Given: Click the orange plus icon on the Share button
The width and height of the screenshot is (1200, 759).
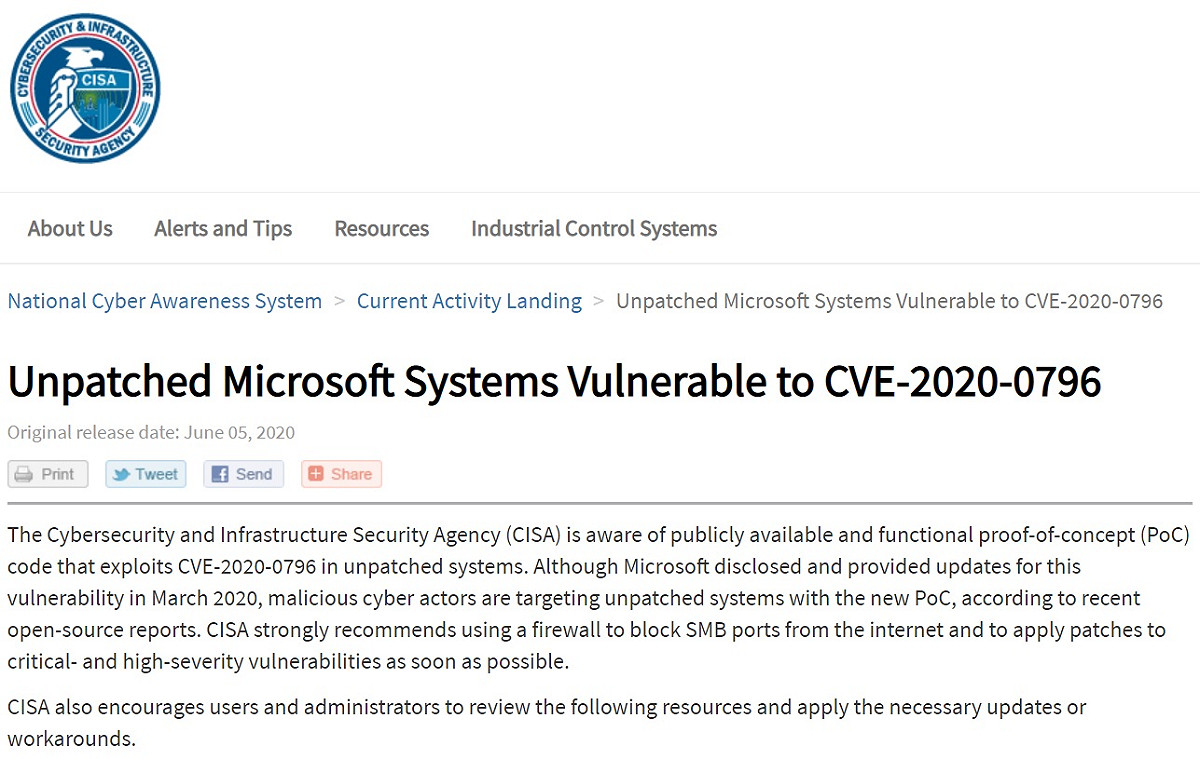Looking at the screenshot, I should (x=316, y=474).
